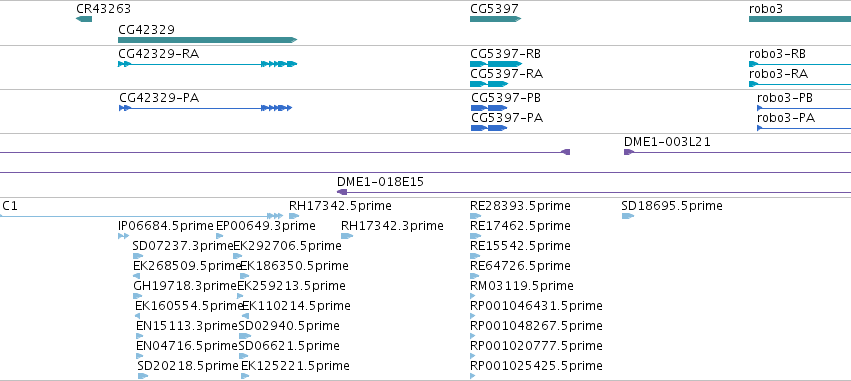Select the CG5397 gene feature bar
Viewport: 851px width, 381px height.
click(x=496, y=19)
